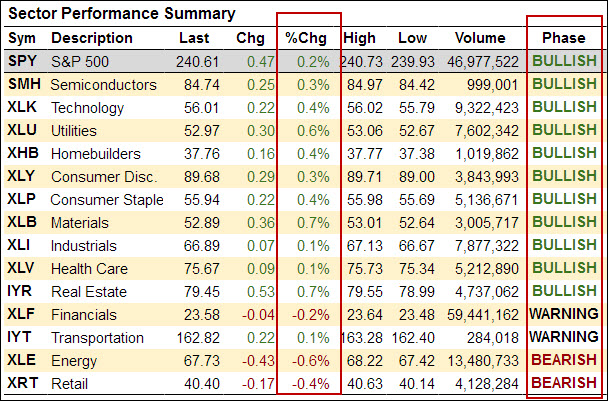This screenshot has height=401, width=608.
Task: Click the Health Care description
Action: coord(90,269)
